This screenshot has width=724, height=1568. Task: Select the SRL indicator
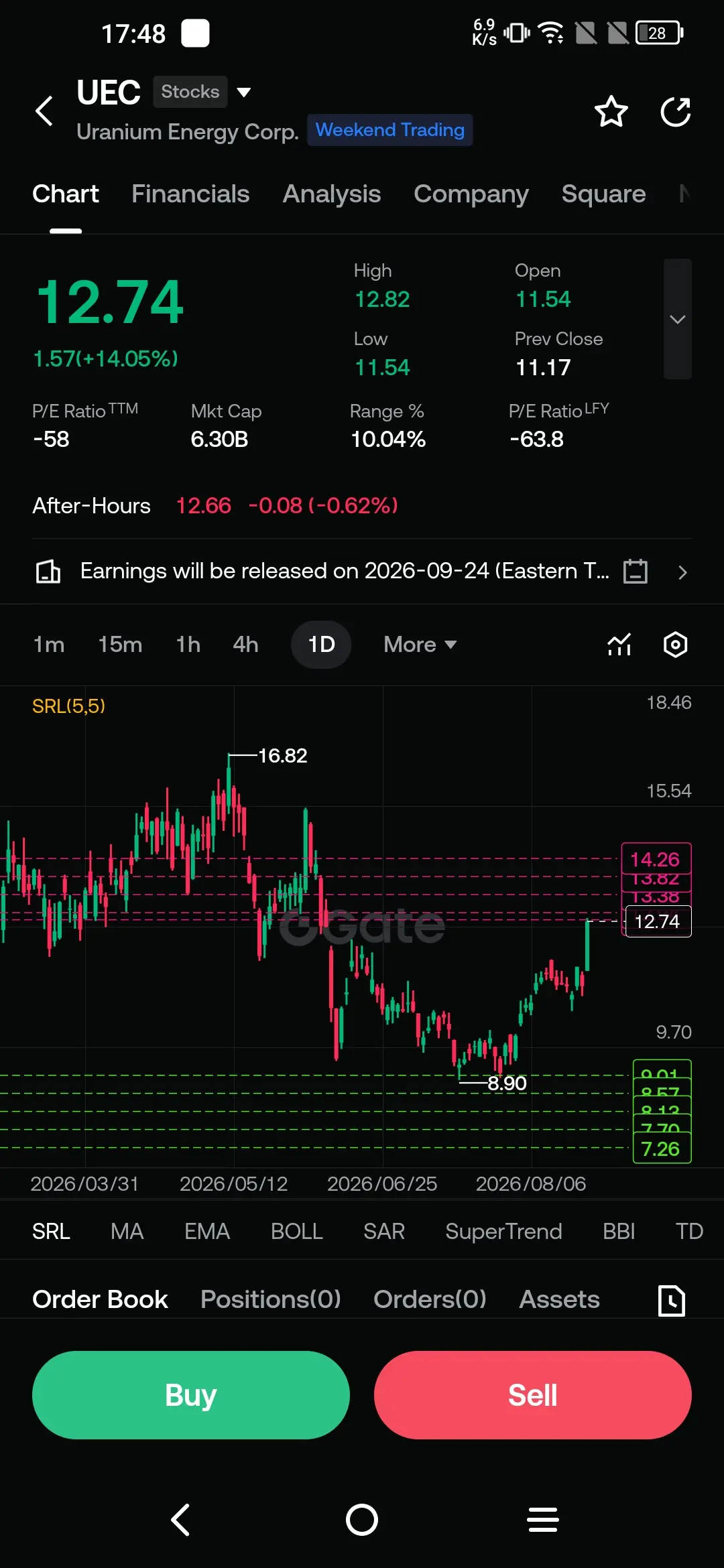click(x=51, y=1232)
